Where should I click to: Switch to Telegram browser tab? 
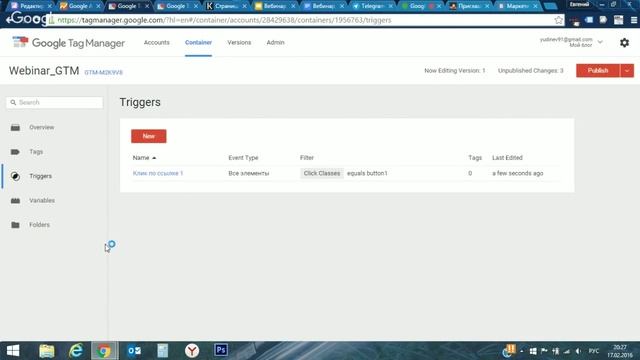371,6
